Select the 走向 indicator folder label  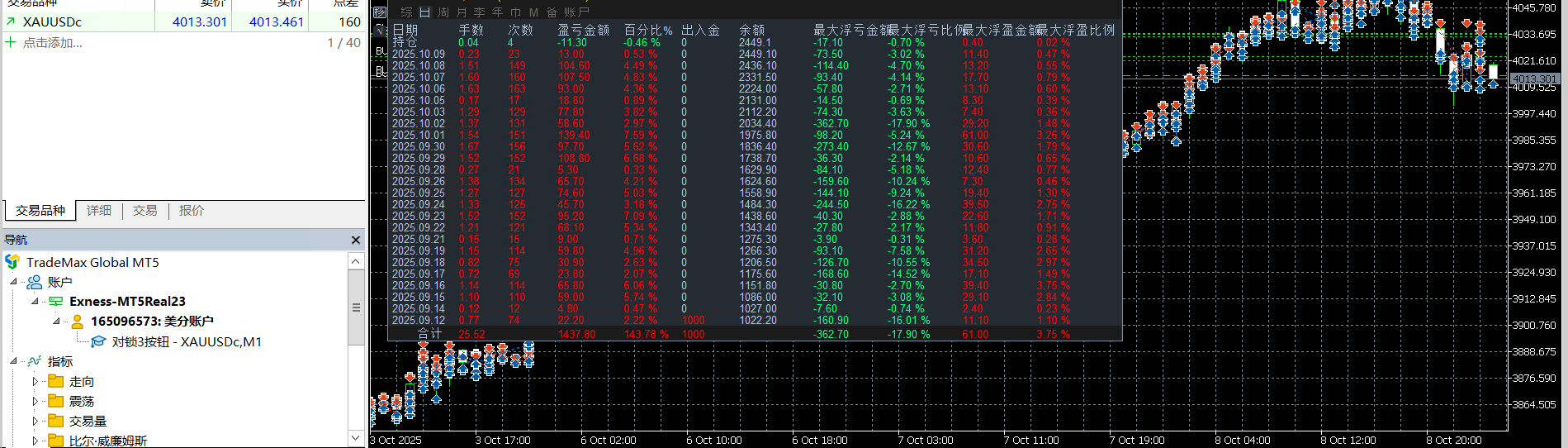82,381
